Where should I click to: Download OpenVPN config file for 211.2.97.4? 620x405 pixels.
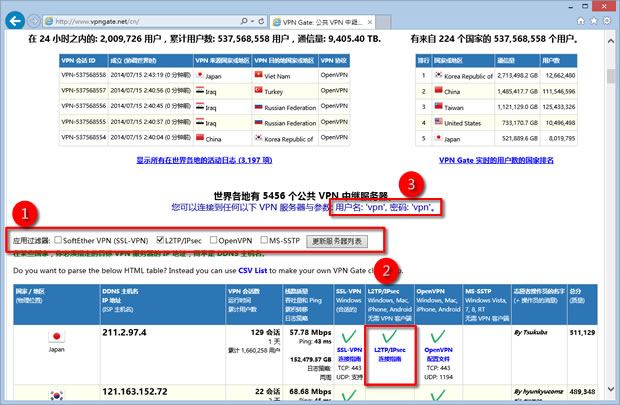click(x=438, y=354)
